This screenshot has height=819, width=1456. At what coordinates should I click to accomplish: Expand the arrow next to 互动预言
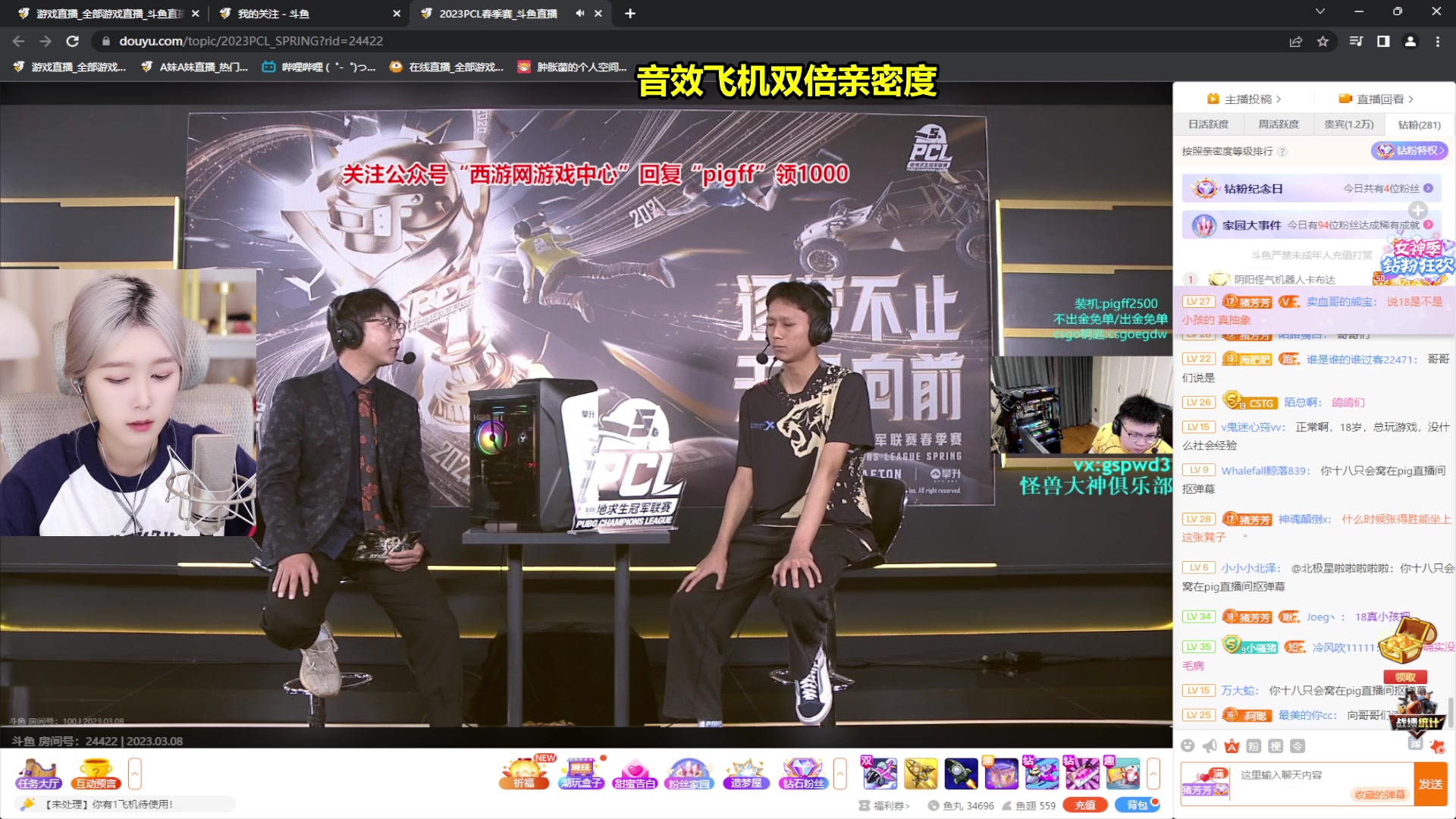coord(134,774)
